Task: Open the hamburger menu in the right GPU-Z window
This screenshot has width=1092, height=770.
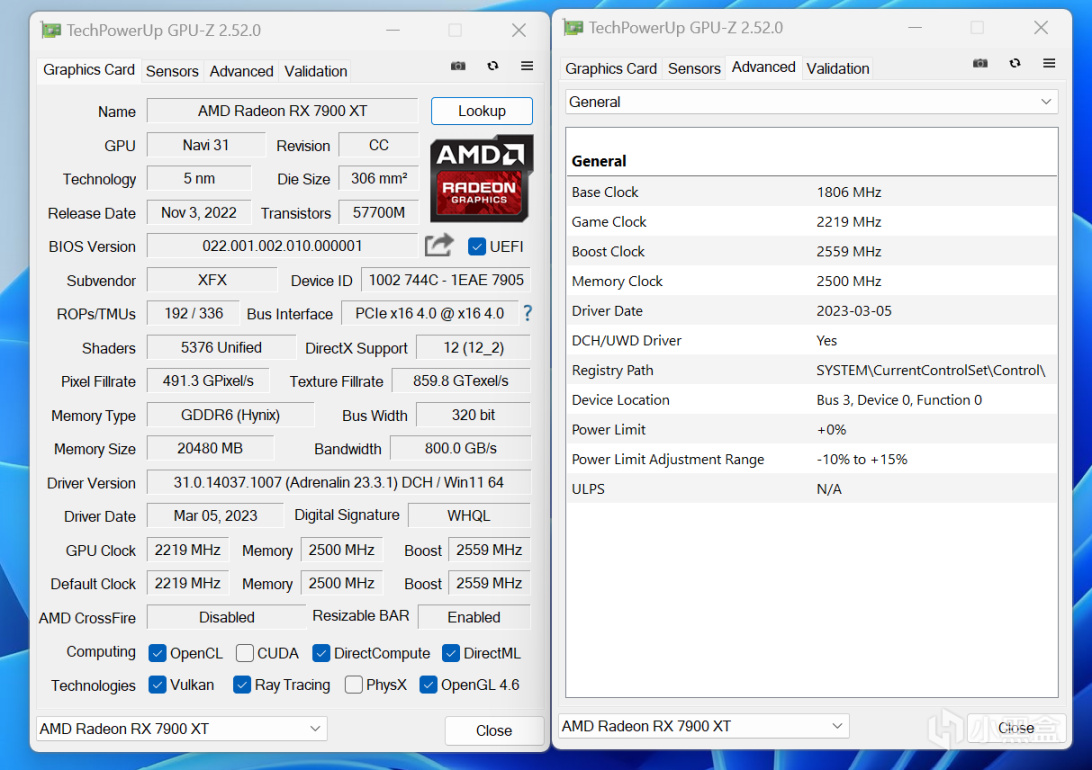Action: click(1049, 63)
